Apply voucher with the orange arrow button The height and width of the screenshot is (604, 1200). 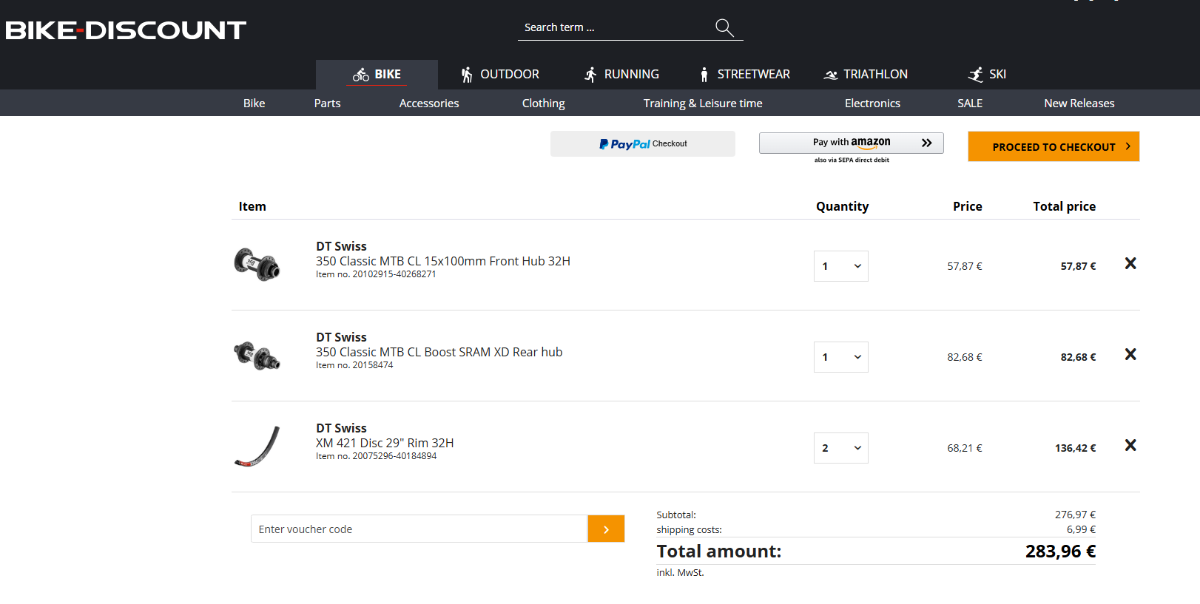tap(606, 529)
